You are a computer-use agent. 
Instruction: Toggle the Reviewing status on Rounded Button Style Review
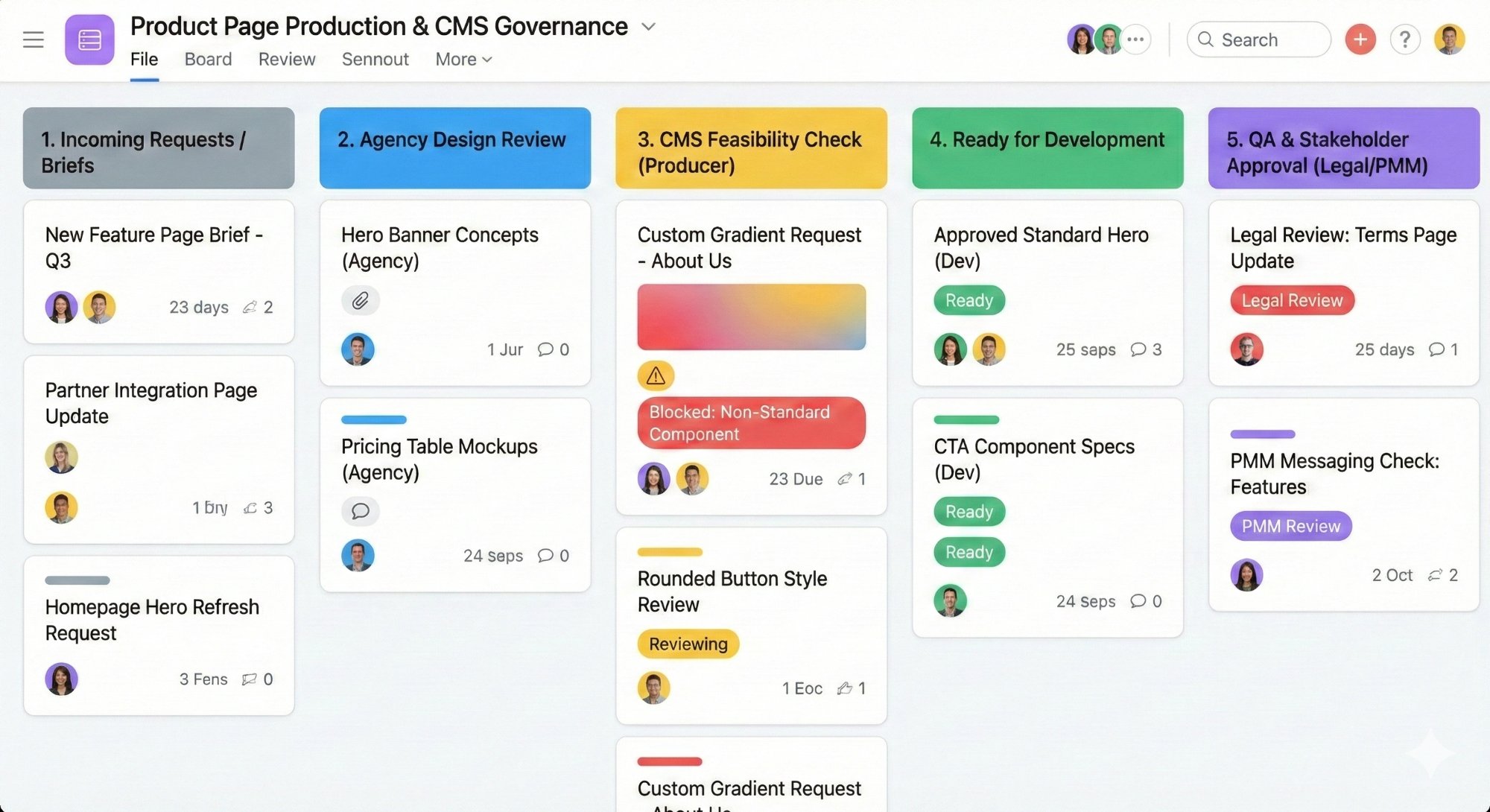coord(688,644)
